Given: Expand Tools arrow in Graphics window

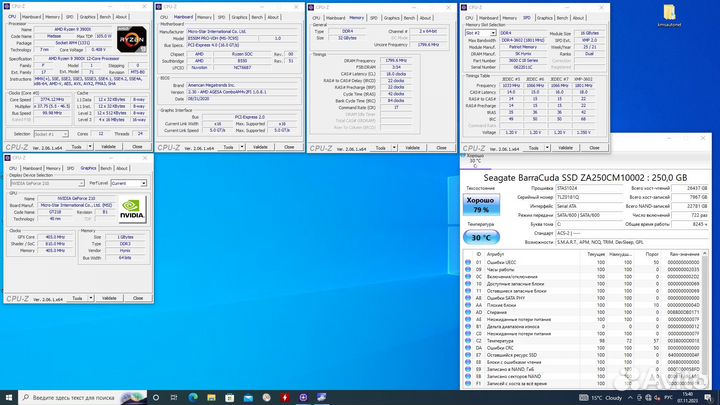Looking at the screenshot, I should click(91, 298).
